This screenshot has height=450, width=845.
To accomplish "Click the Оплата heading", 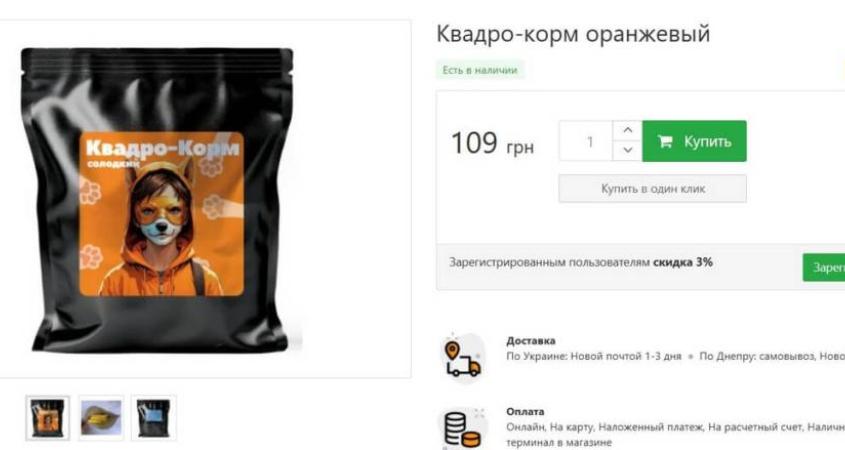I will pos(525,412).
